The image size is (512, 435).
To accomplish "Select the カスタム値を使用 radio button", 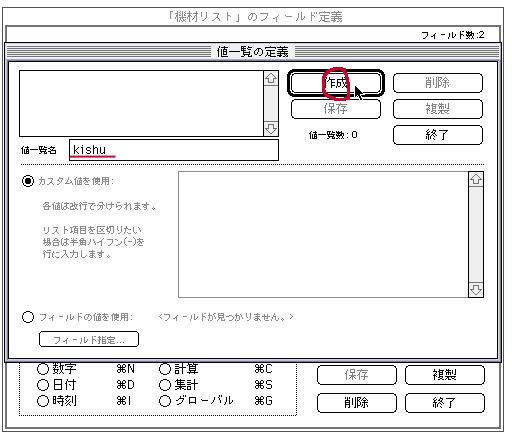I will [x=28, y=181].
